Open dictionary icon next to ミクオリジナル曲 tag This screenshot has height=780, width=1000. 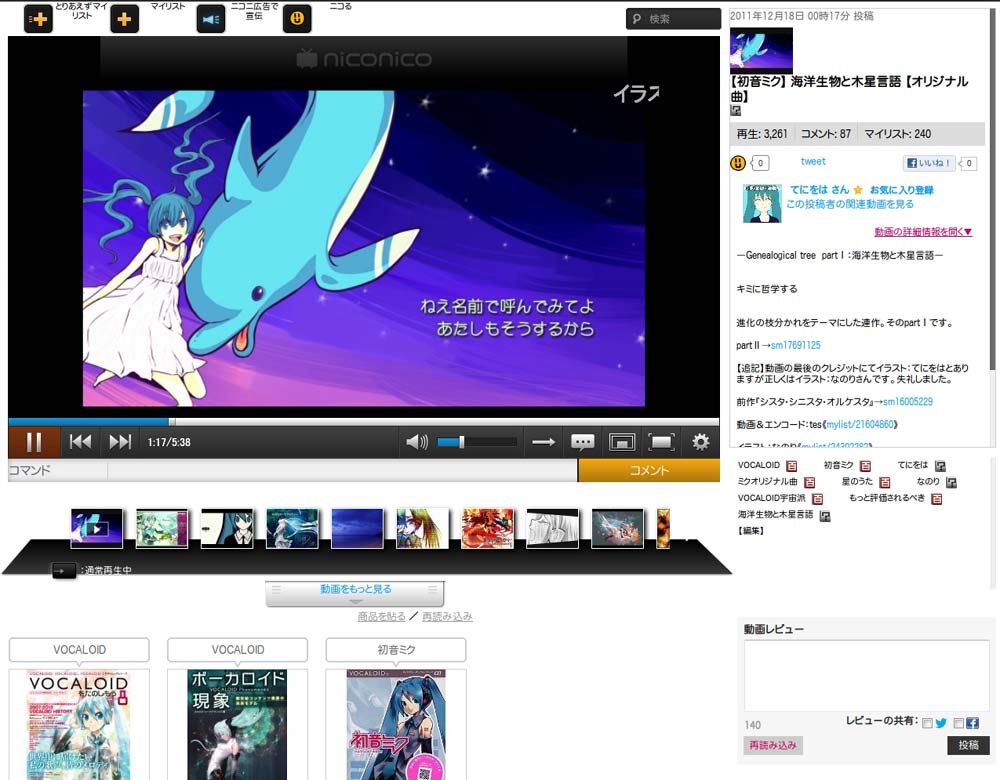810,482
